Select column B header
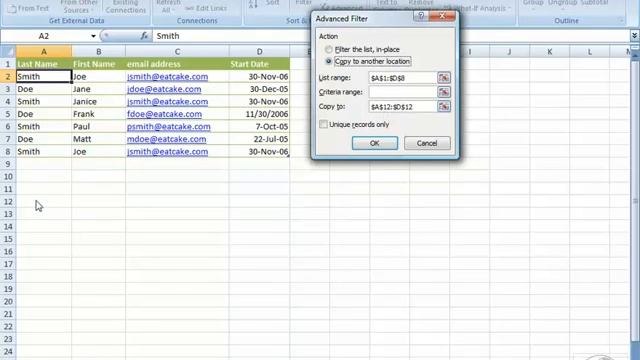640x360 pixels. click(x=98, y=51)
